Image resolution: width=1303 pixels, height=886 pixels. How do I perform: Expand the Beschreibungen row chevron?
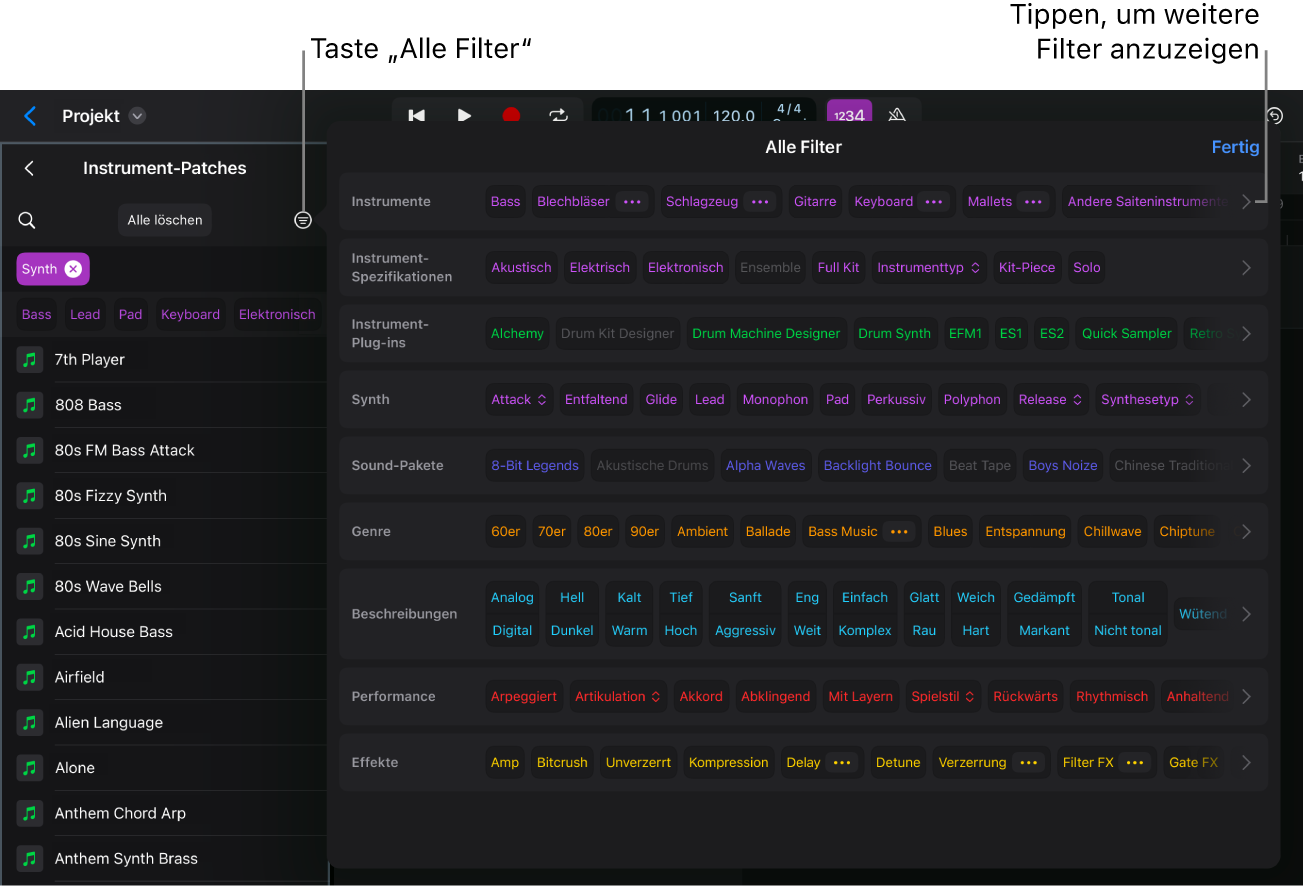(x=1246, y=614)
